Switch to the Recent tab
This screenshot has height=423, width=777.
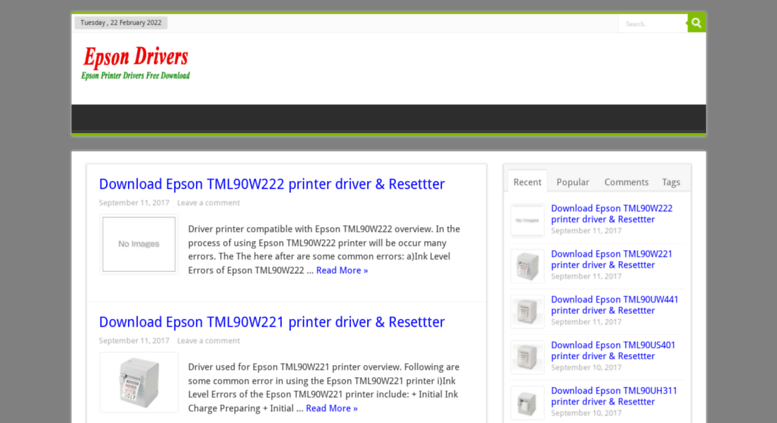coord(527,182)
